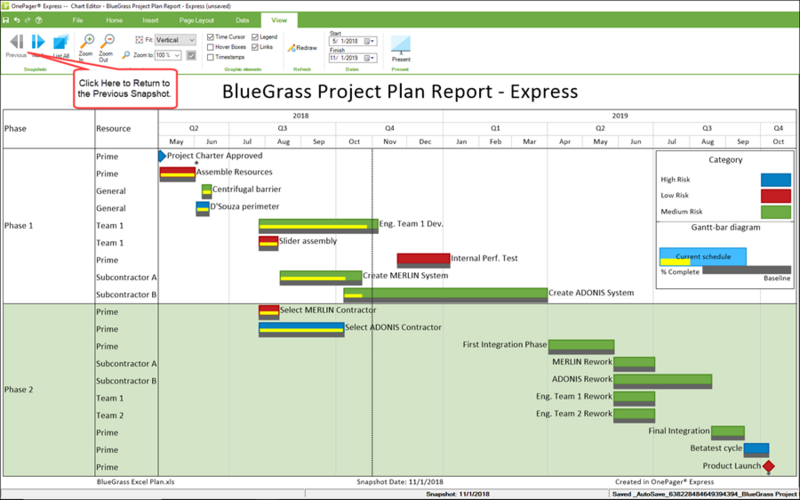
Task: Open the List All snapshots icon
Action: [61, 42]
